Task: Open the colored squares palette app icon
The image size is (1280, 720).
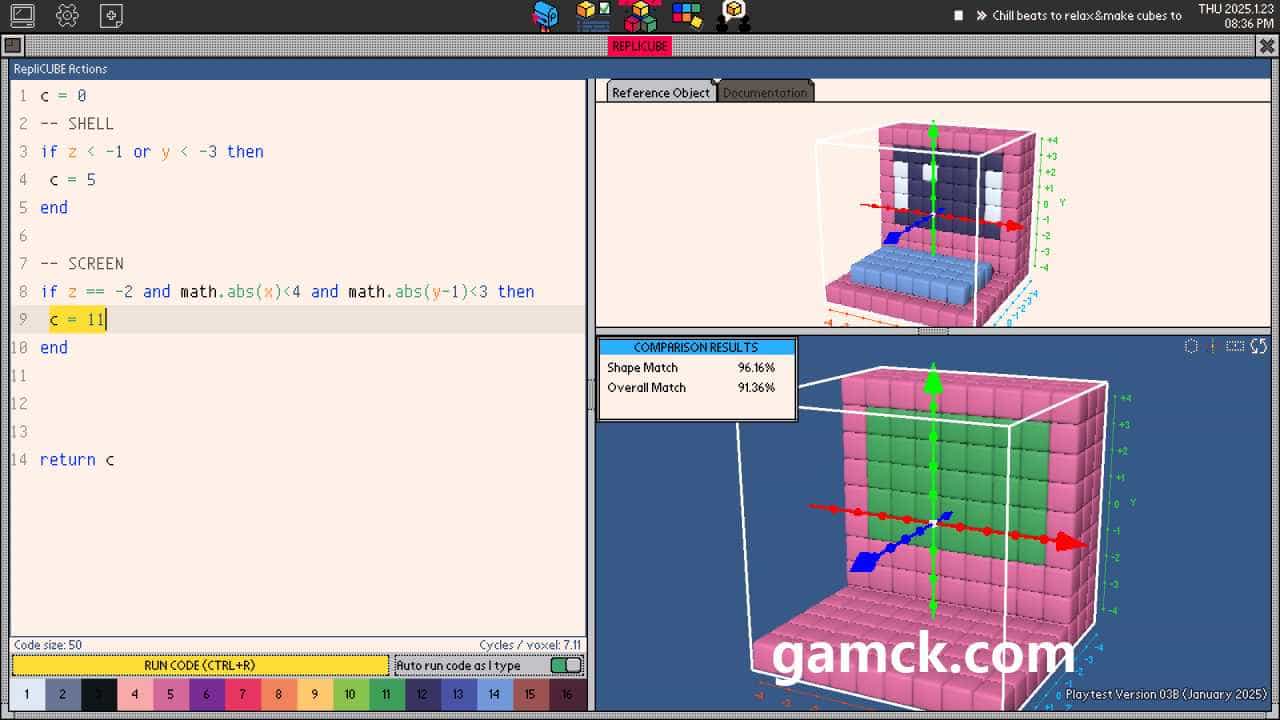Action: click(x=687, y=14)
